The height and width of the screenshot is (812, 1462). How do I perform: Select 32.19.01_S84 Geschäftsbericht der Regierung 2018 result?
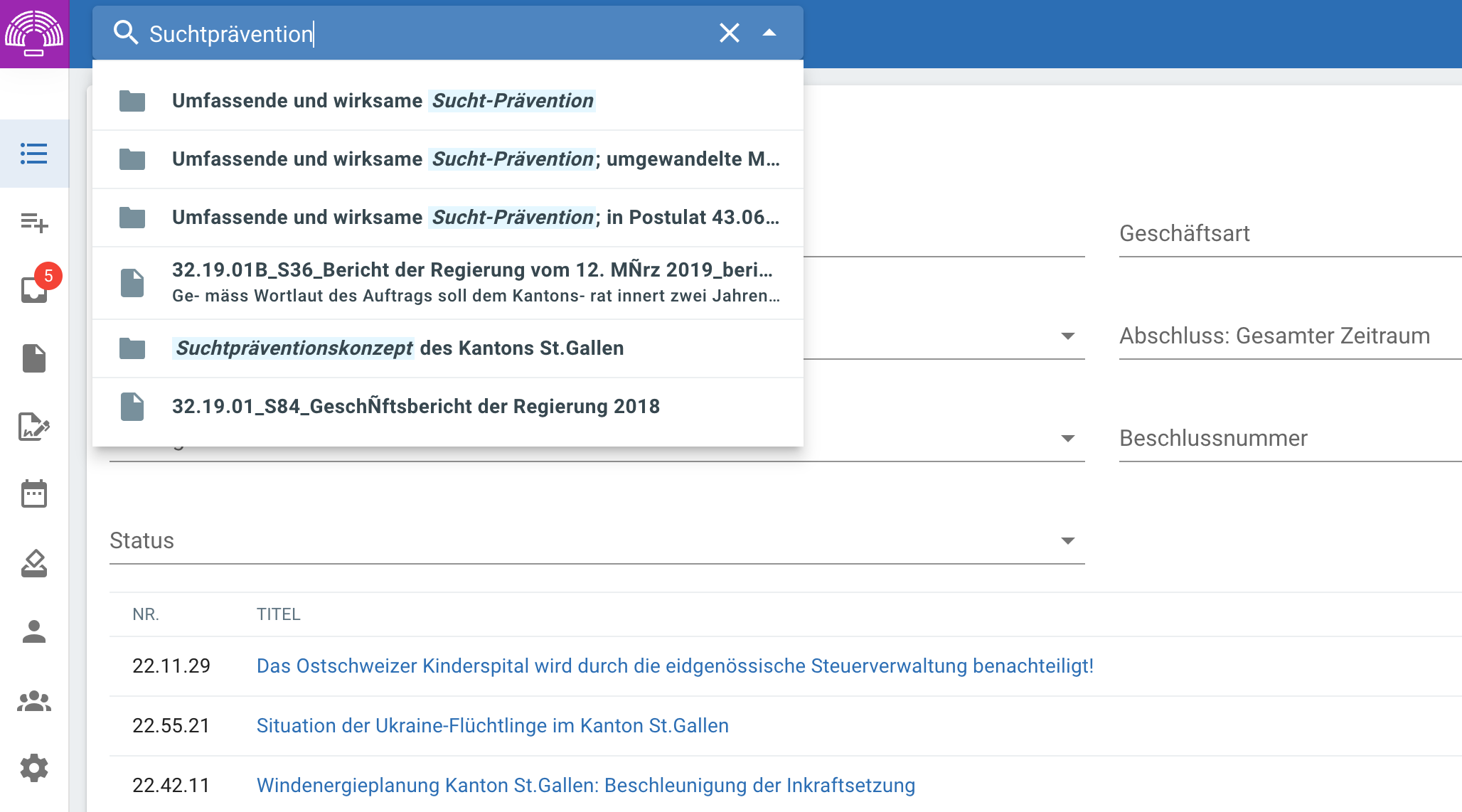click(415, 407)
